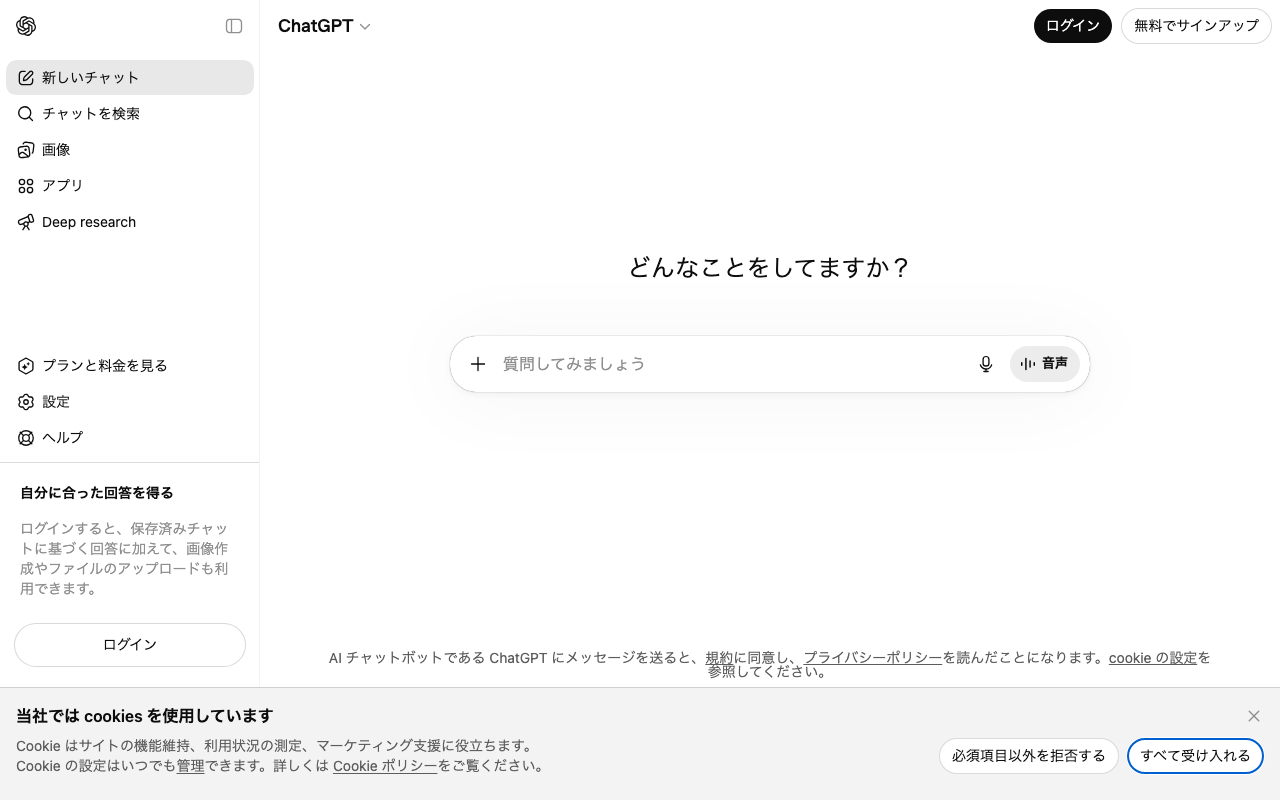1280x800 pixels.
Task: Click the heading どんなことをしてますか？
Action: pos(770,268)
